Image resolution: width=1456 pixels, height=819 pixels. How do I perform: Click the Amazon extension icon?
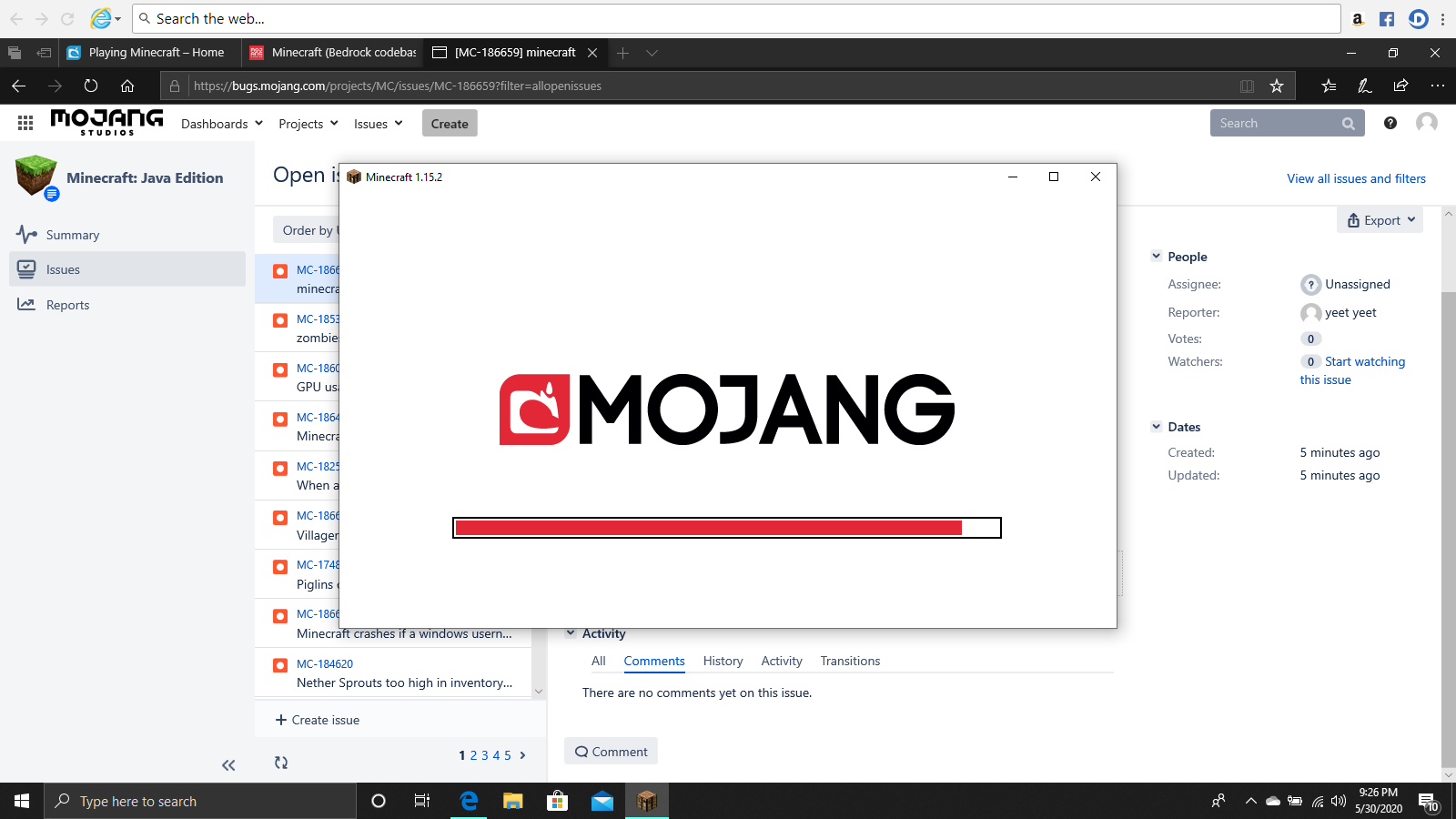point(1358,19)
